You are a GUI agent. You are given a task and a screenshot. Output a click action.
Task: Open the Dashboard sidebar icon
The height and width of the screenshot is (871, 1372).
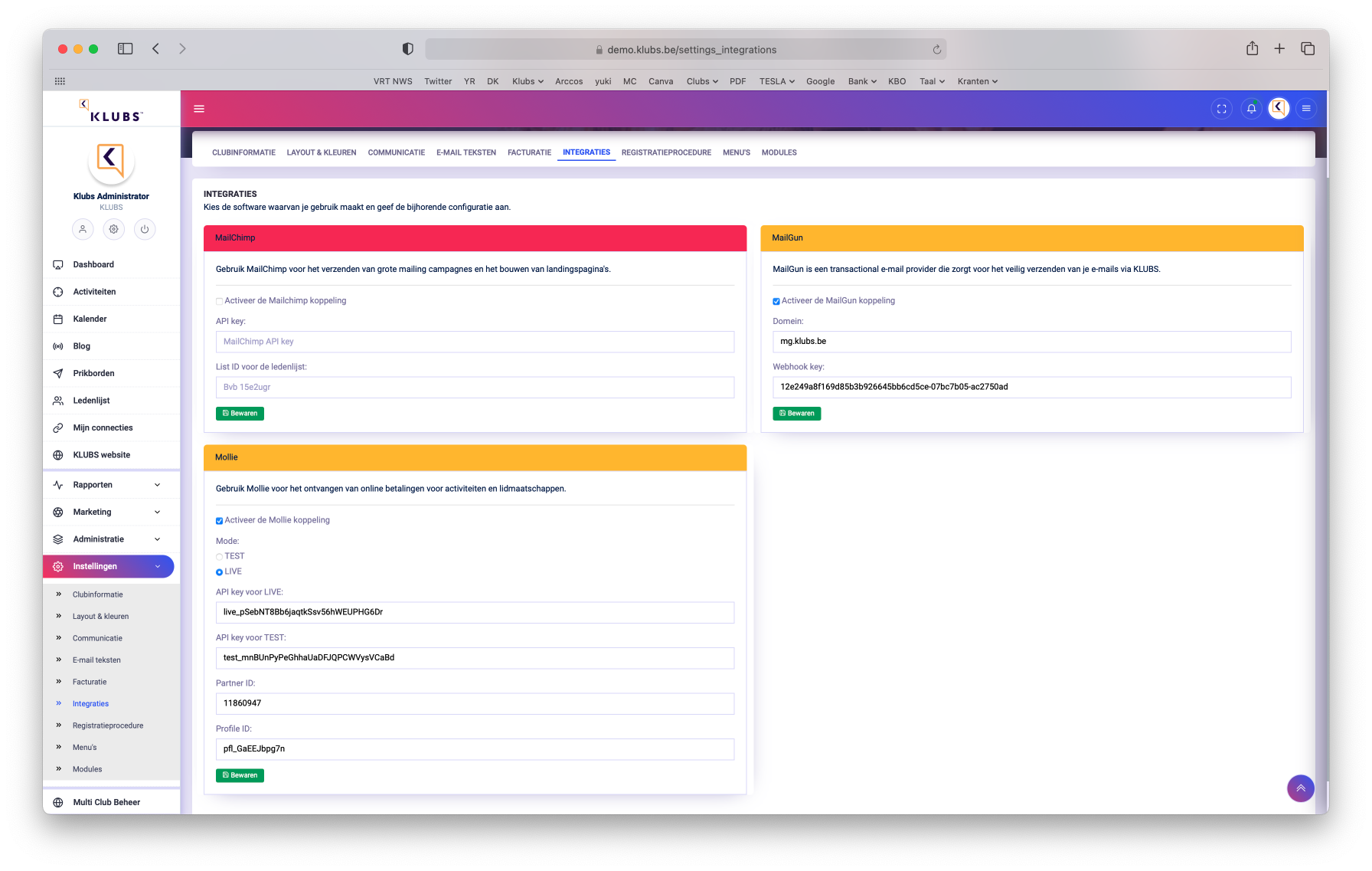pos(58,265)
